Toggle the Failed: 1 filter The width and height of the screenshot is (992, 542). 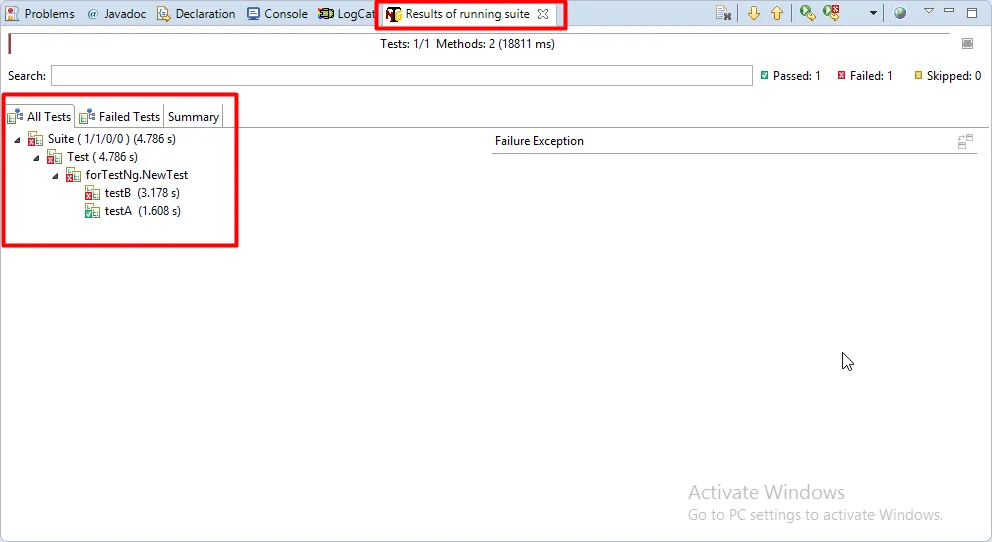pyautogui.click(x=865, y=76)
